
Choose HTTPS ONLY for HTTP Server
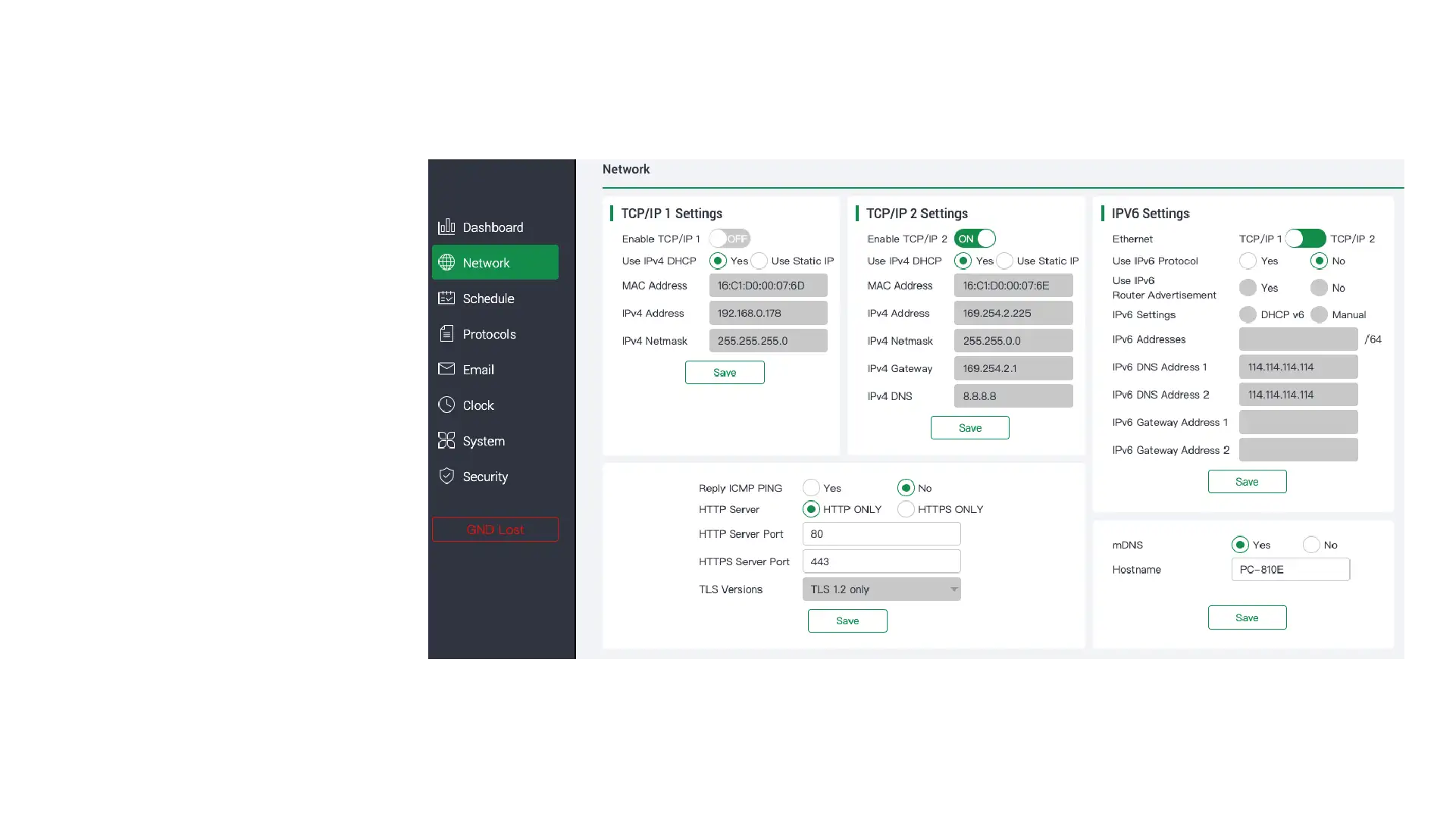pyautogui.click(x=906, y=509)
